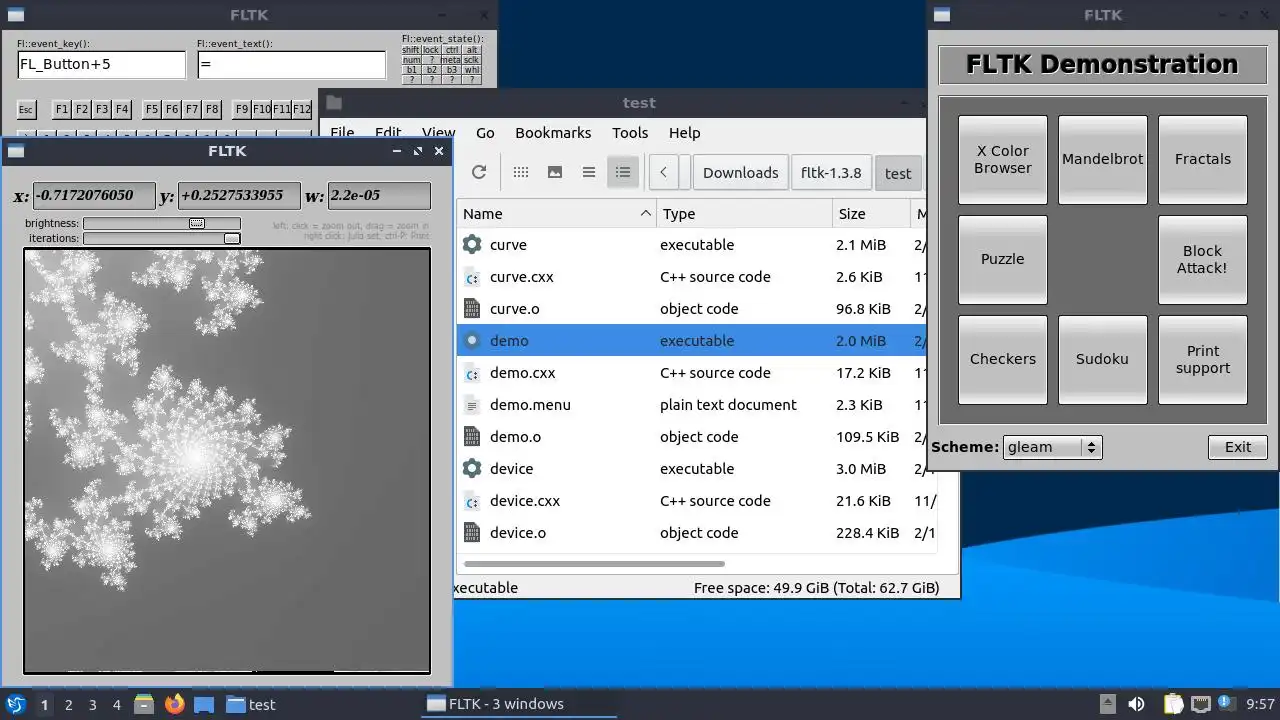Open the Lubuntu start menu
1280x720 pixels.
pyautogui.click(x=16, y=704)
